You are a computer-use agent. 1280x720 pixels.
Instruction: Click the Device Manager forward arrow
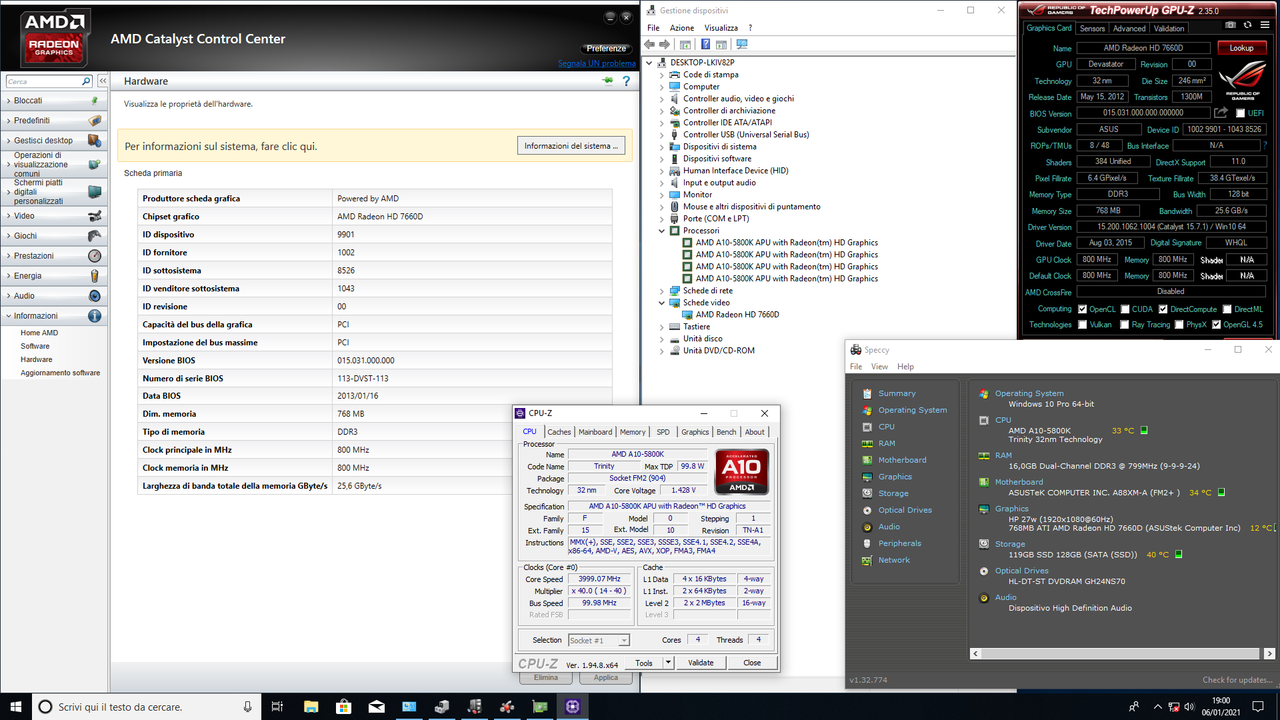[665, 45]
